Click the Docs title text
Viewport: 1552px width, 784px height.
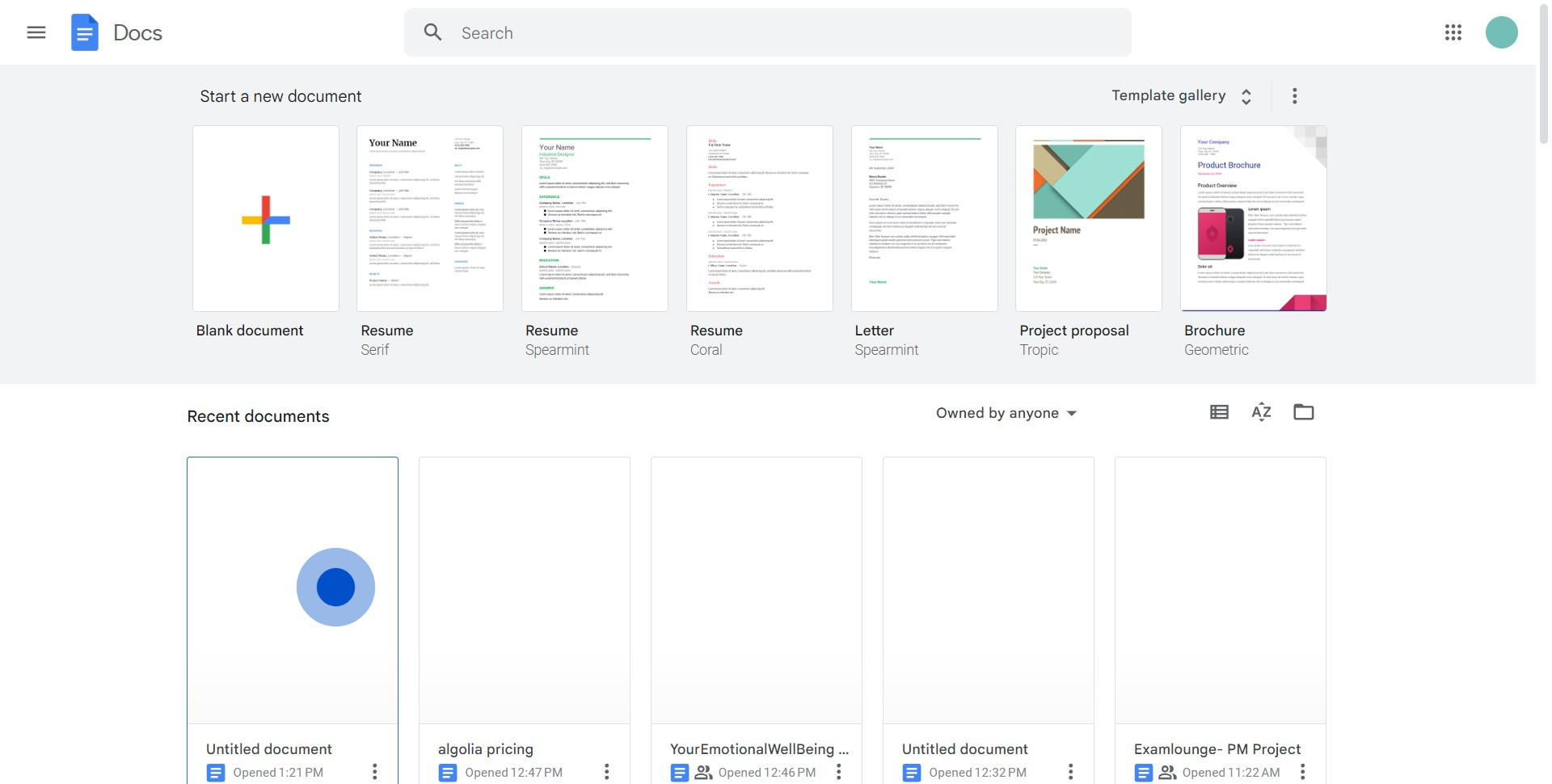(137, 33)
